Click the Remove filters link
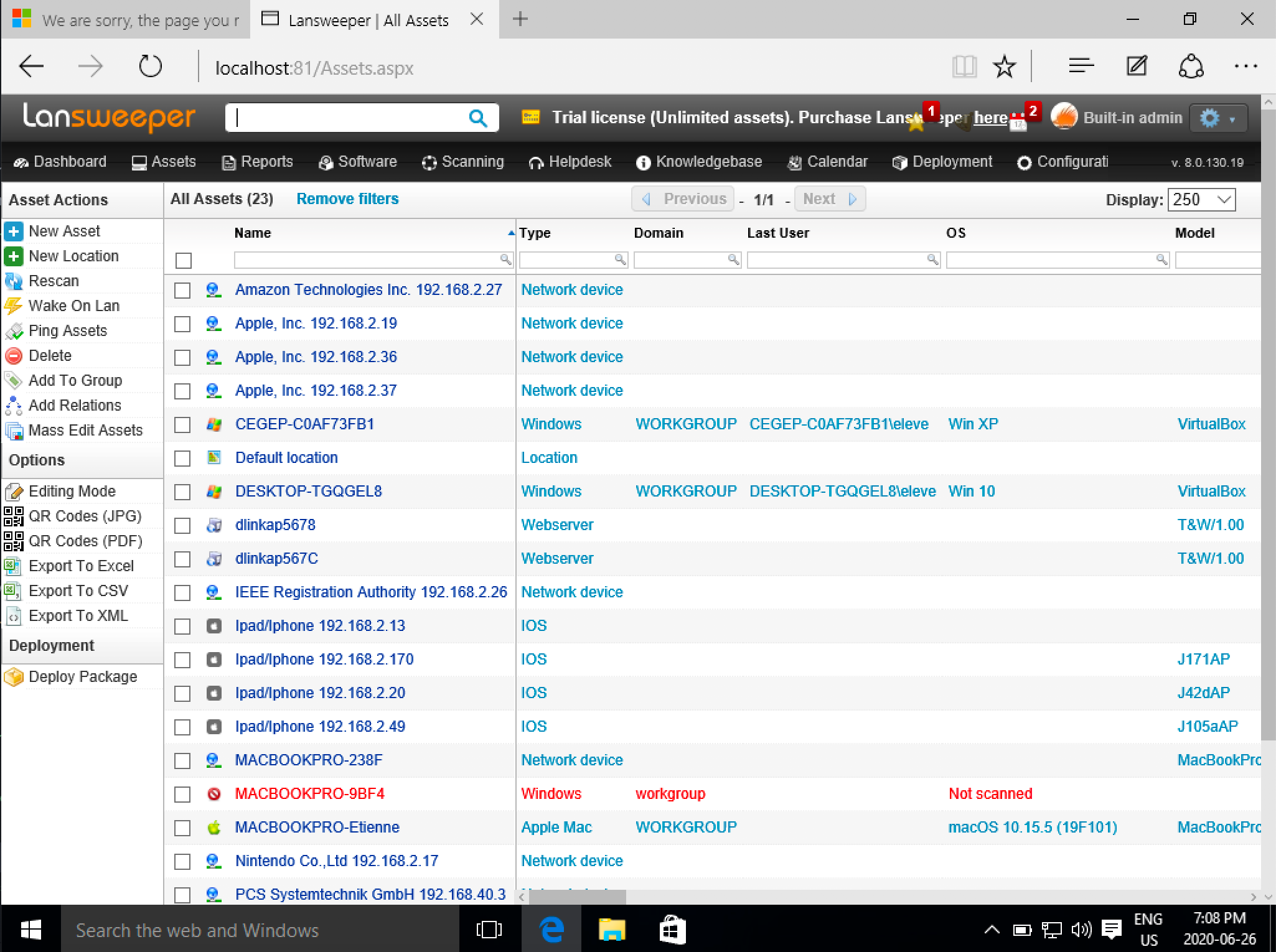The width and height of the screenshot is (1276, 952). point(347,199)
